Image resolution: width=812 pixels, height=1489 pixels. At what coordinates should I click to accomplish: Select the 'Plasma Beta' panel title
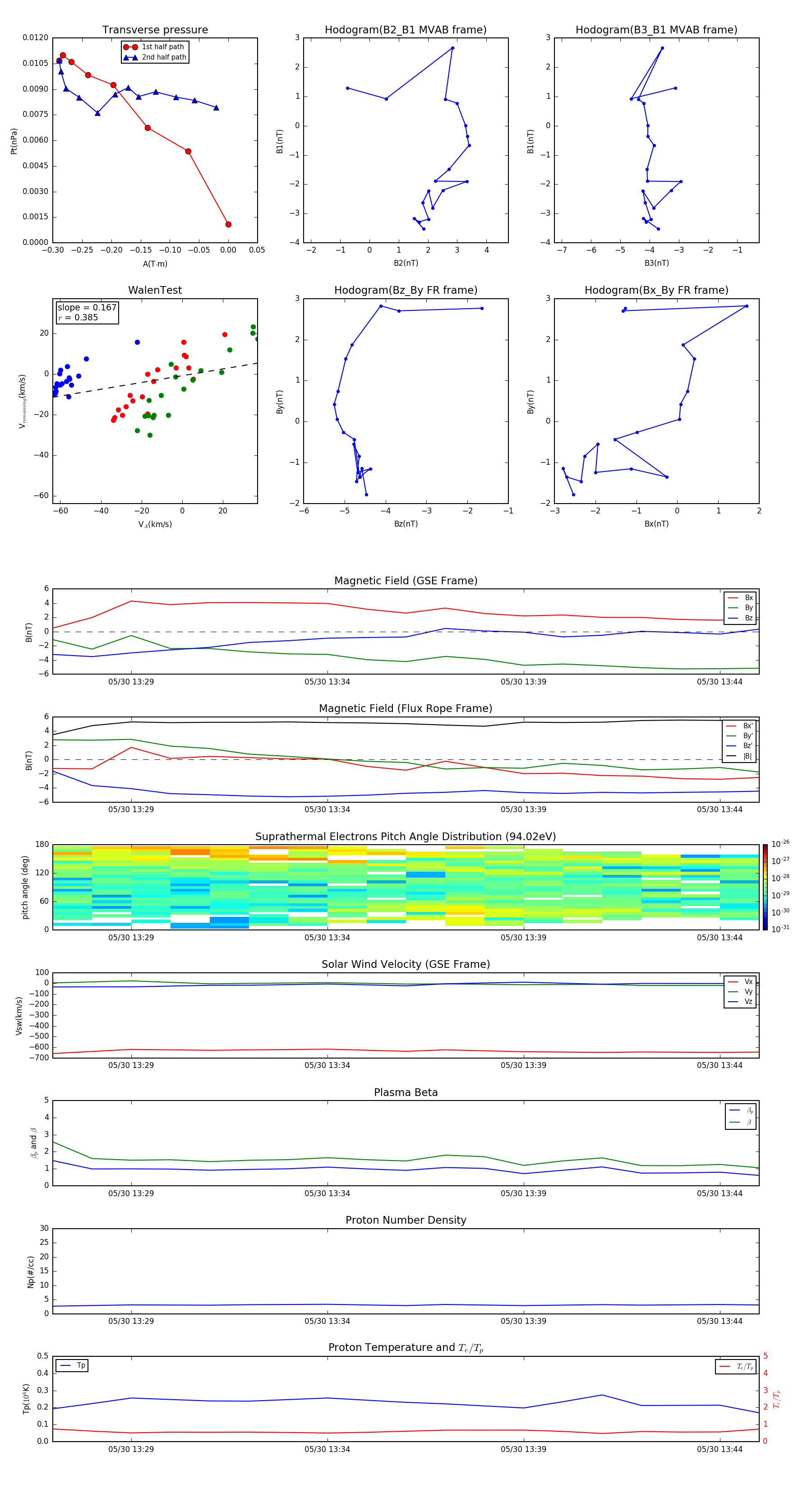coord(406,1092)
